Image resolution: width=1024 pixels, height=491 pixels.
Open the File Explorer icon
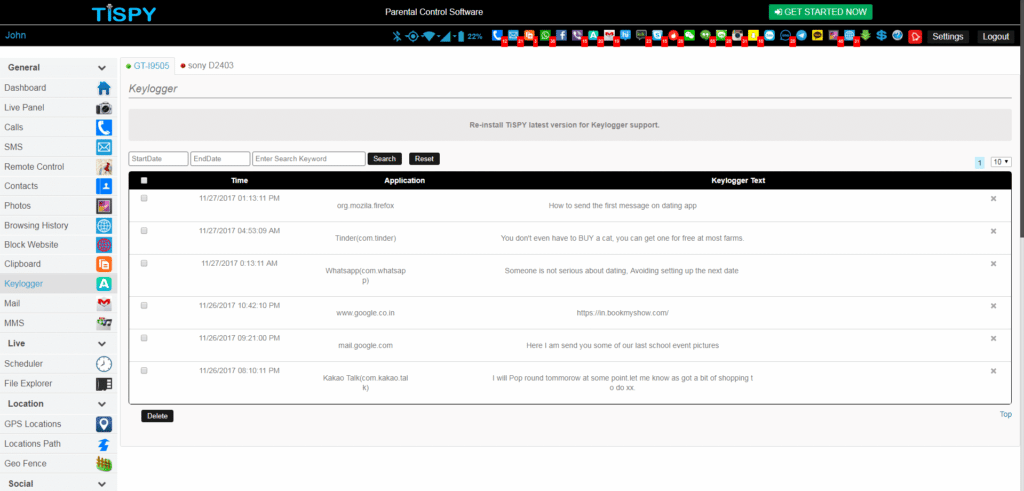tap(104, 383)
